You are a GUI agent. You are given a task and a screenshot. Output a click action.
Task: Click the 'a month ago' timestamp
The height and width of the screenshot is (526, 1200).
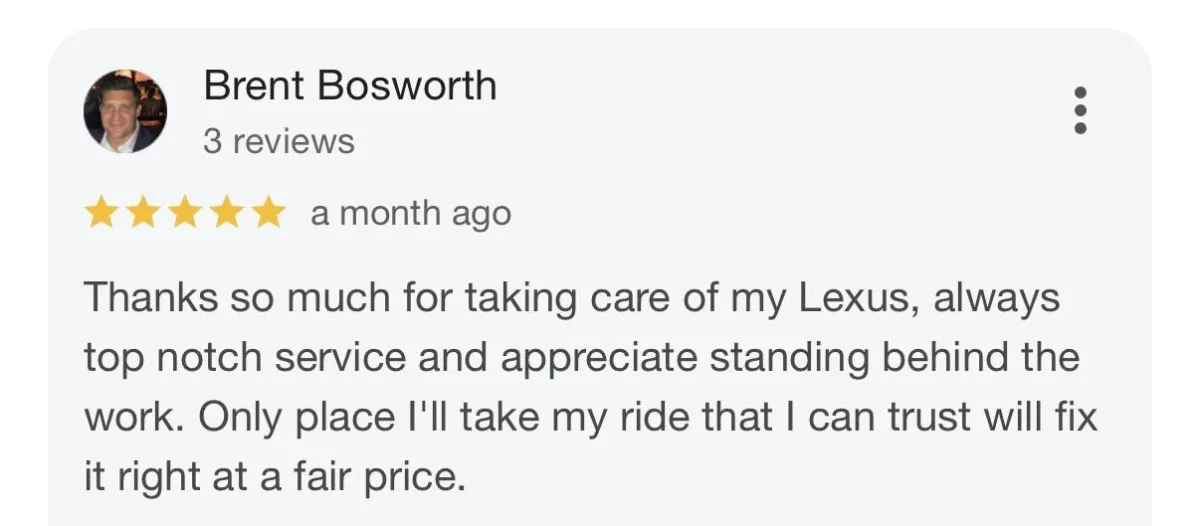pos(410,213)
